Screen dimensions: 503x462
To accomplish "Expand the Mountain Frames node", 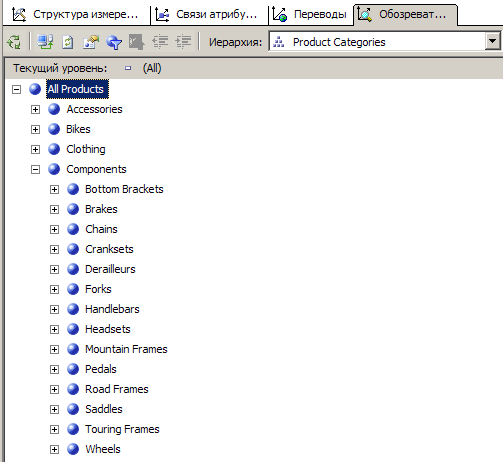I will (x=54, y=349).
